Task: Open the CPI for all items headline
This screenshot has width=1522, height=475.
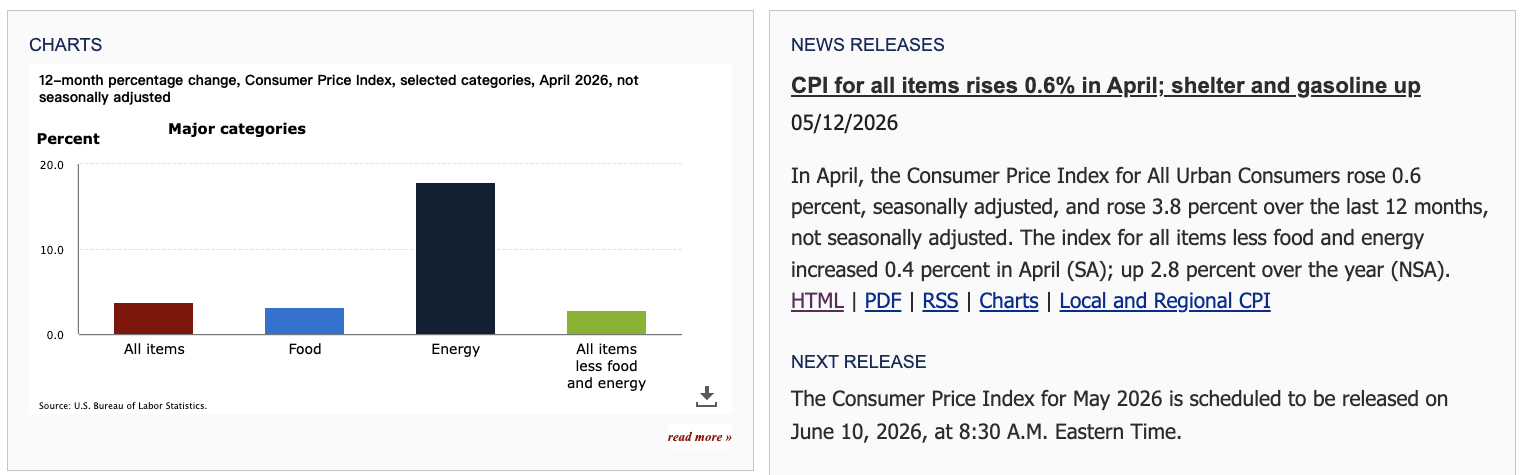Action: click(x=1105, y=86)
